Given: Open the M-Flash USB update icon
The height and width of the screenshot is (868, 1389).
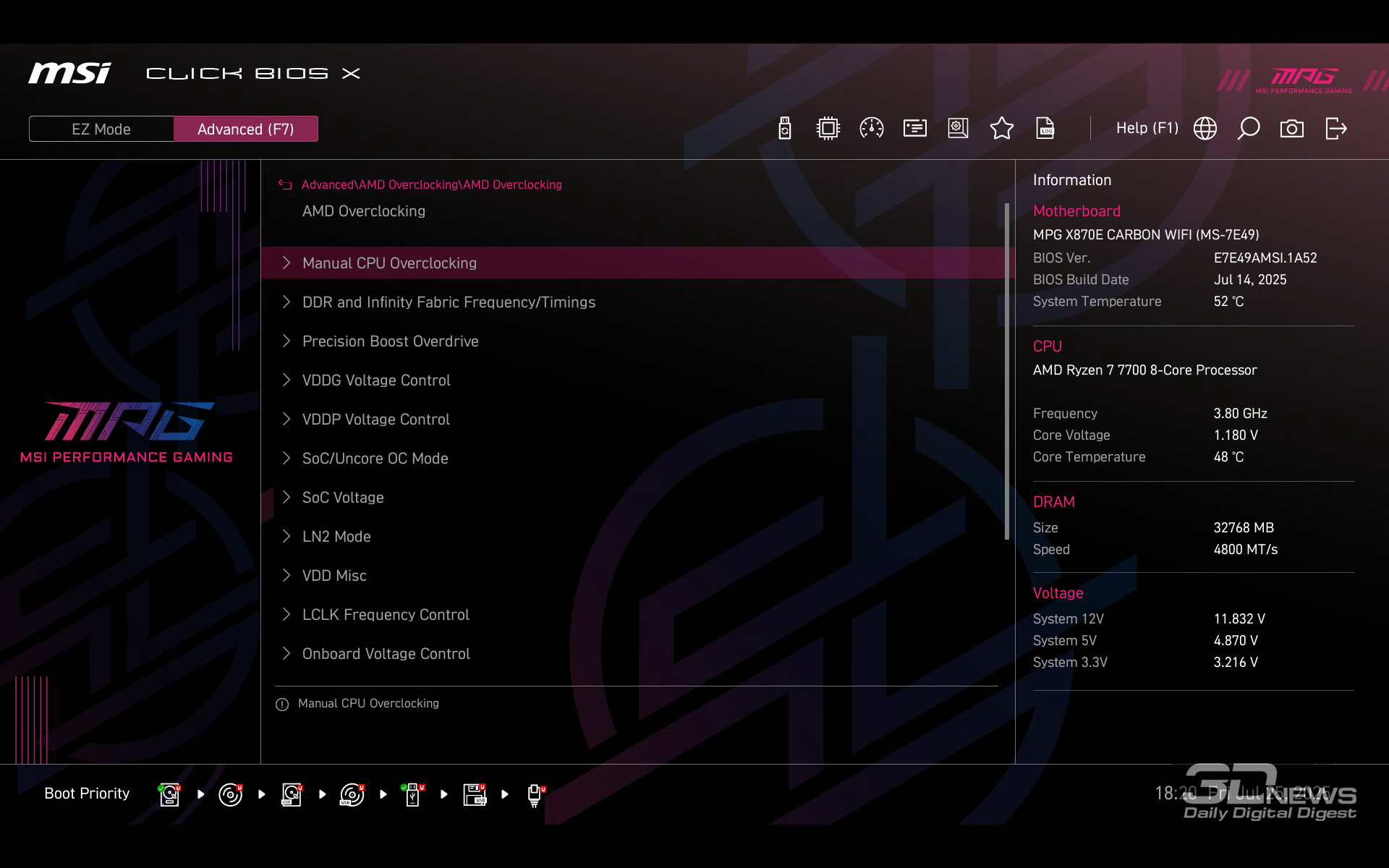Looking at the screenshot, I should pyautogui.click(x=785, y=129).
